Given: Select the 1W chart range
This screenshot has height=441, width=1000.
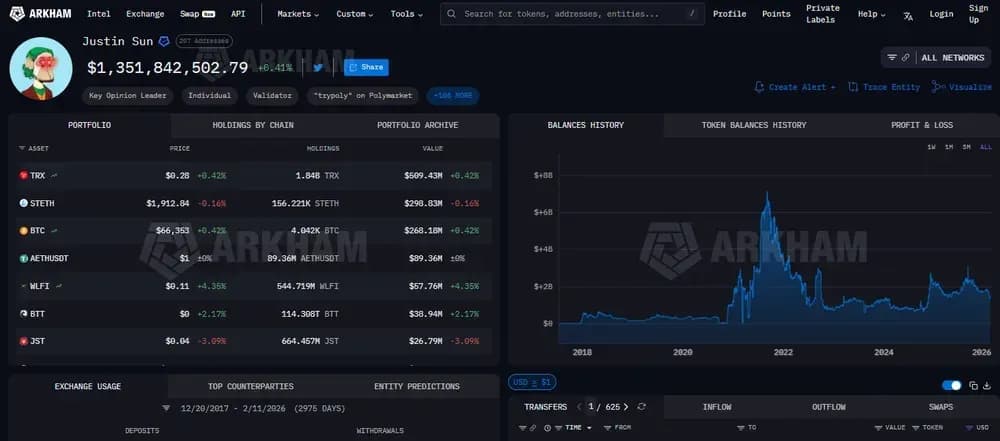Looking at the screenshot, I should (931, 147).
